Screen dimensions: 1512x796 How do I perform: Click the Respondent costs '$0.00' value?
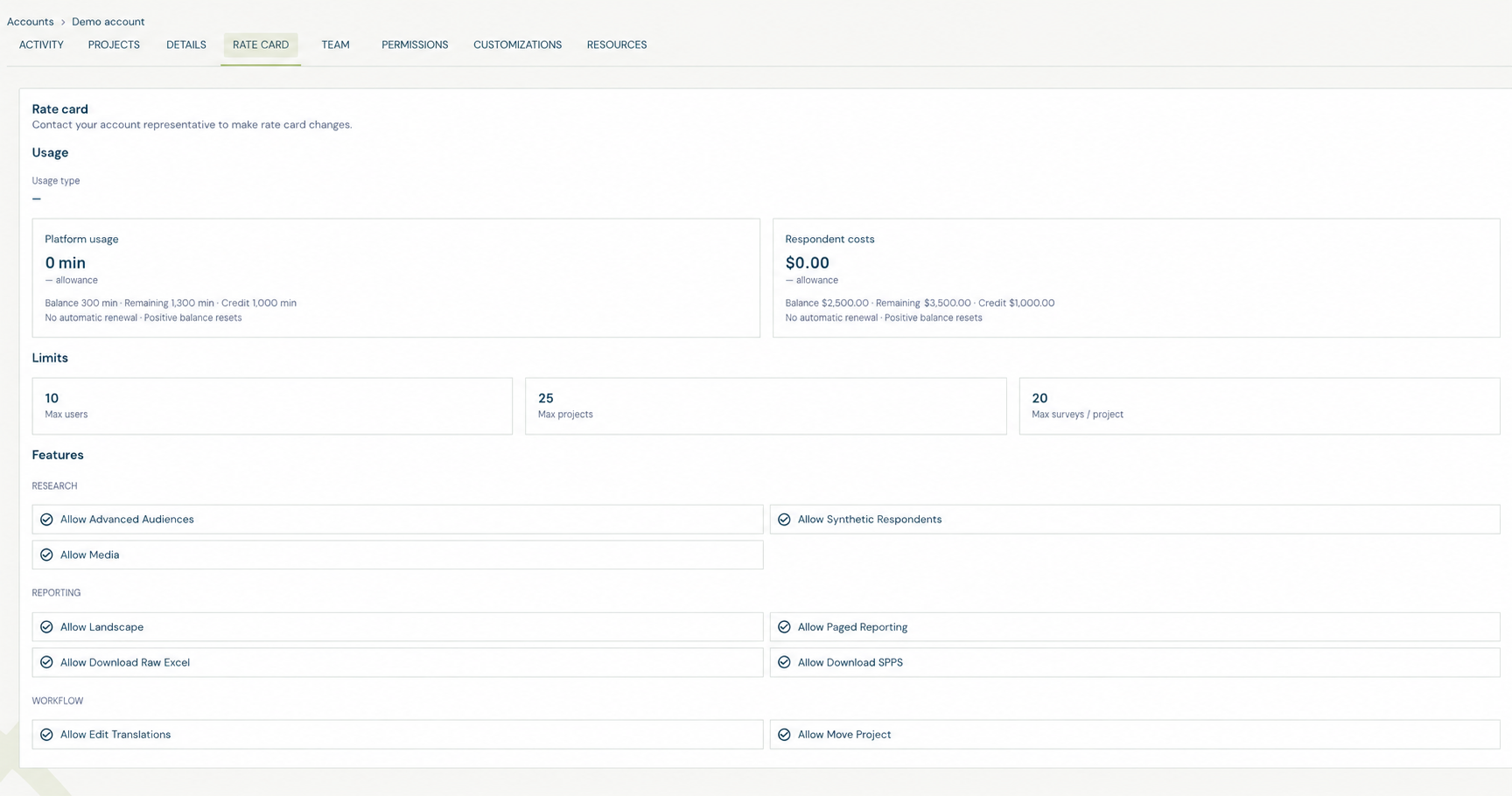point(807,262)
